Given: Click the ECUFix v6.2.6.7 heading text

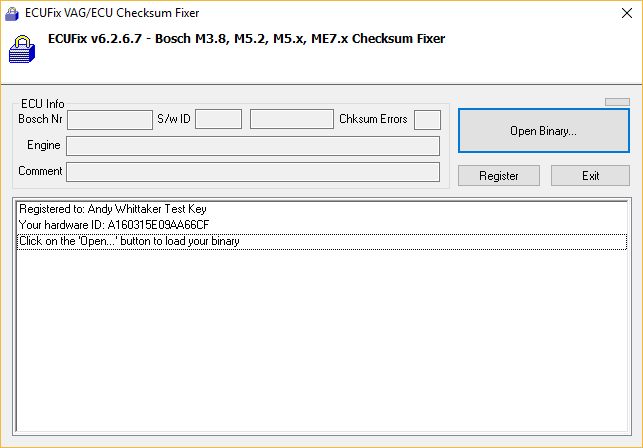Looking at the screenshot, I should (246, 39).
